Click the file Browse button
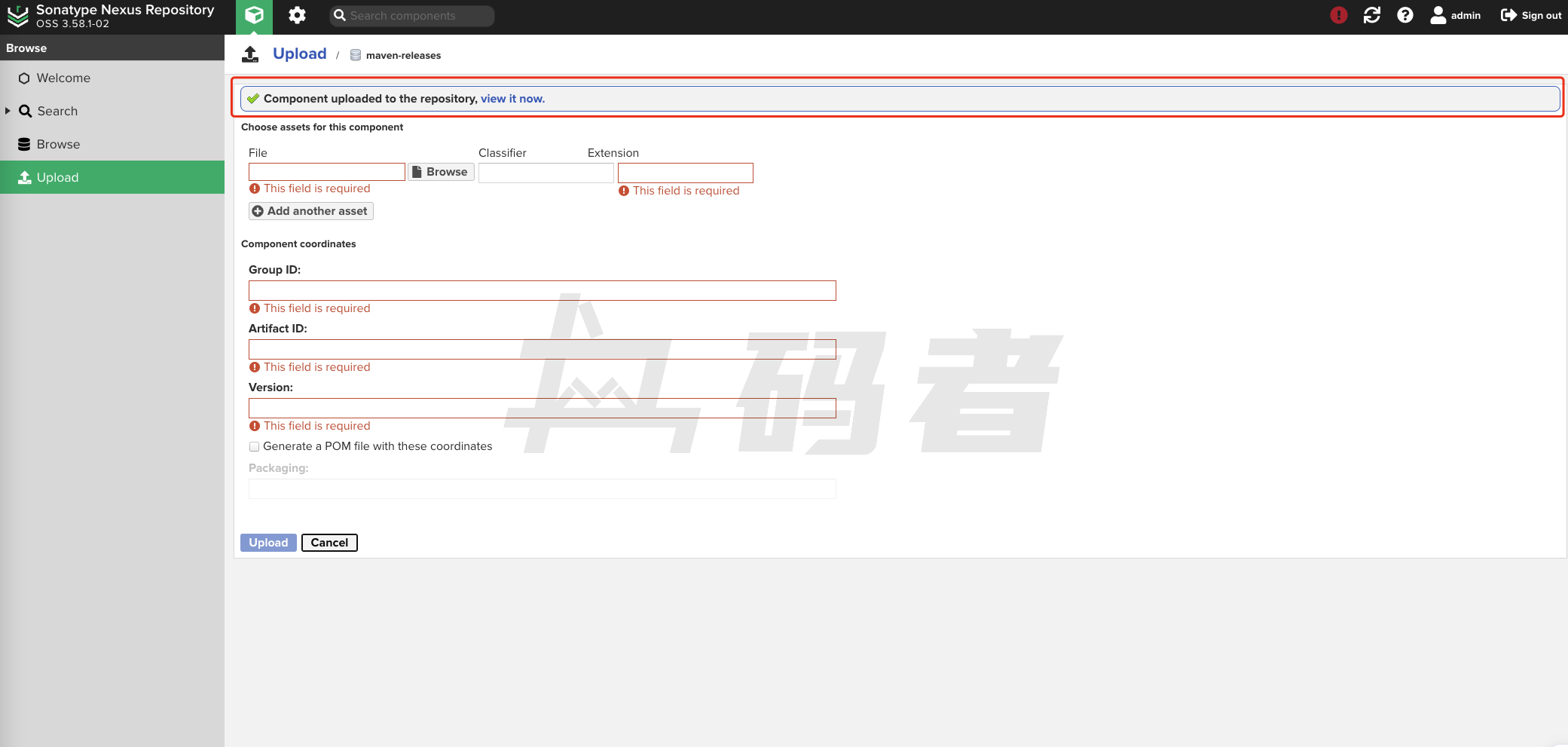Screen dimensions: 1568x747 pos(441,172)
